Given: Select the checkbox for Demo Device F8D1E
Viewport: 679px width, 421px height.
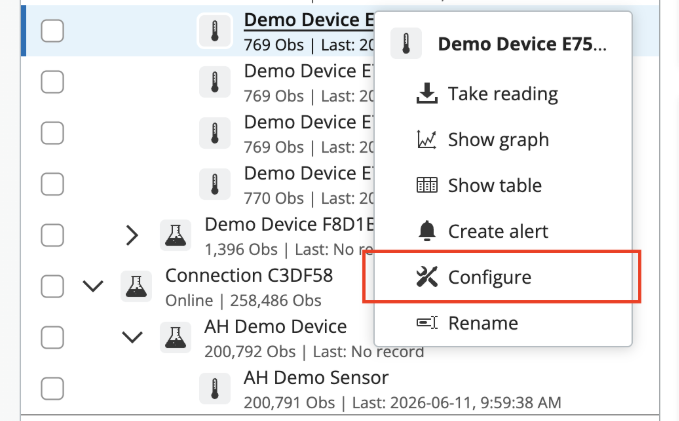Looking at the screenshot, I should [52, 235].
